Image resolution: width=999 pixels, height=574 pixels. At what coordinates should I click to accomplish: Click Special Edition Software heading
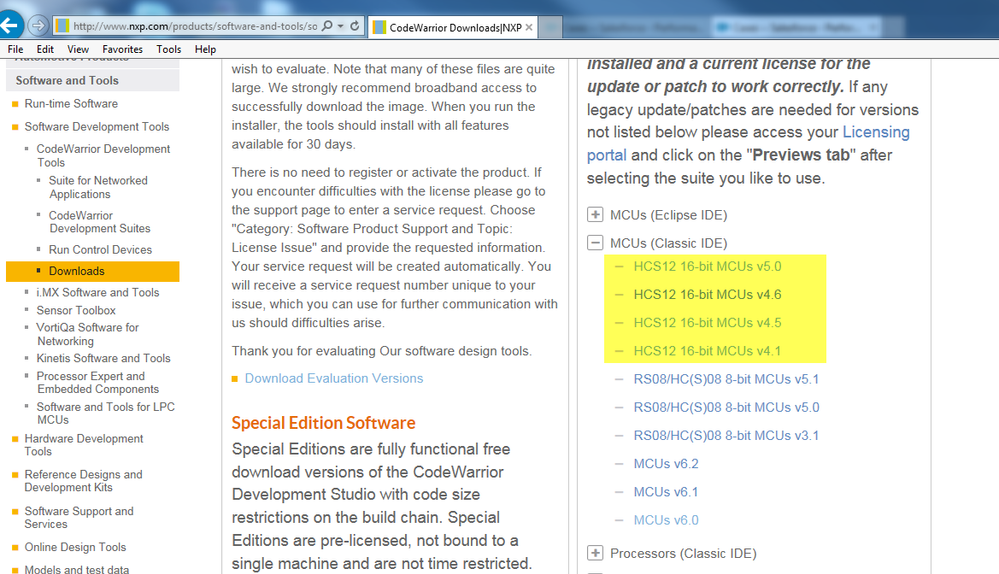point(323,423)
